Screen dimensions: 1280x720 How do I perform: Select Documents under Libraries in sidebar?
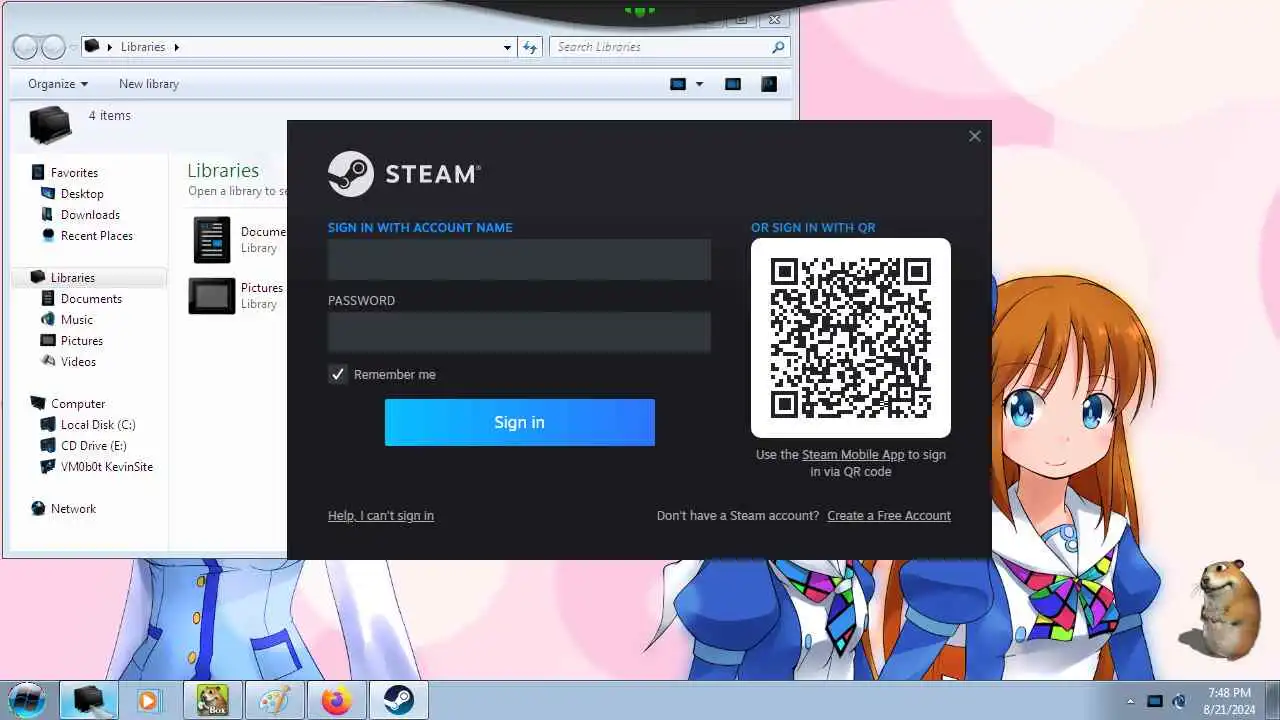[x=91, y=299]
